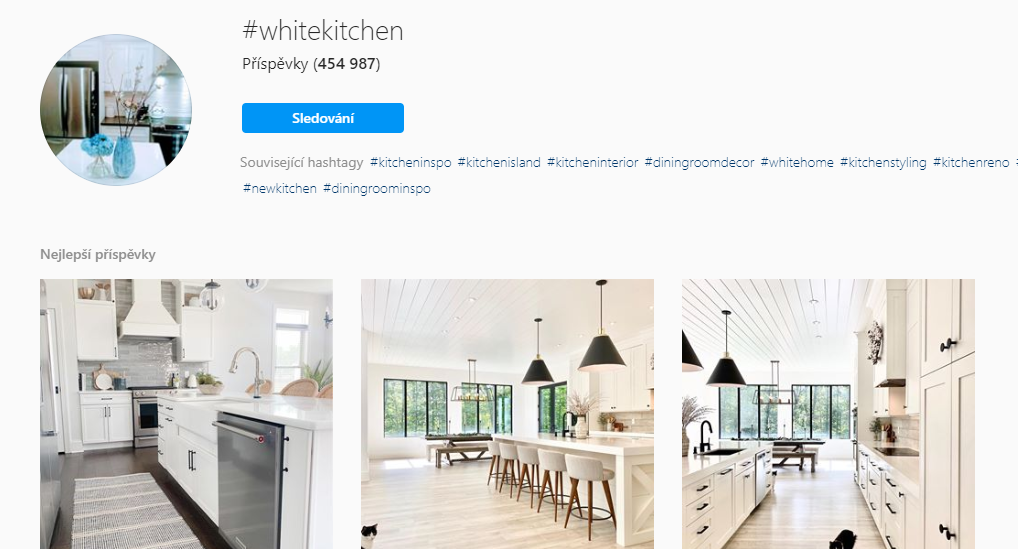
Task: Select the #whitehome hashtag link
Action: pyautogui.click(x=797, y=163)
